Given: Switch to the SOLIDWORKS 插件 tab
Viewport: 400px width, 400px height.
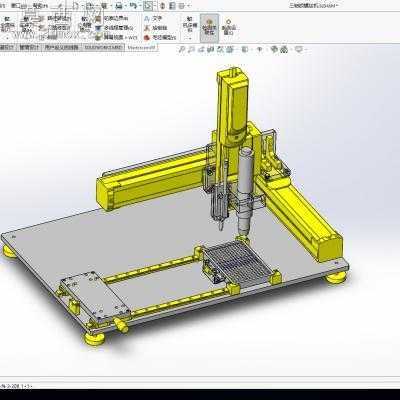Looking at the screenshot, I should (x=103, y=47).
